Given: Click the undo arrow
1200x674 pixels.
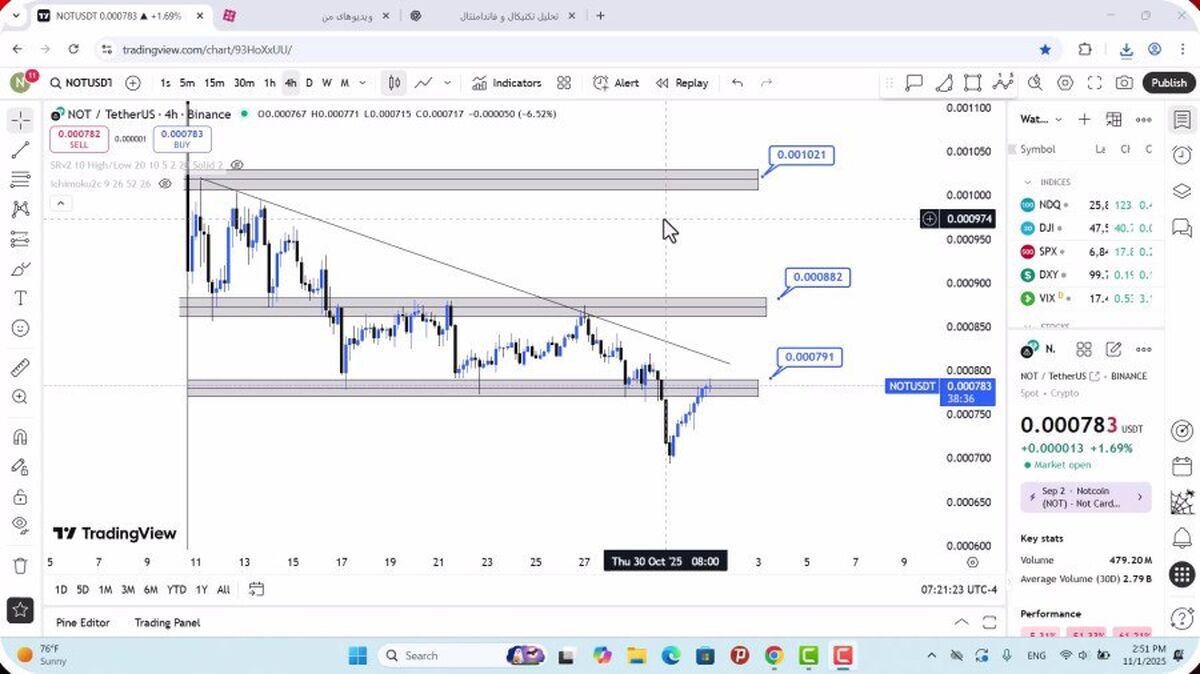Looking at the screenshot, I should tap(737, 83).
